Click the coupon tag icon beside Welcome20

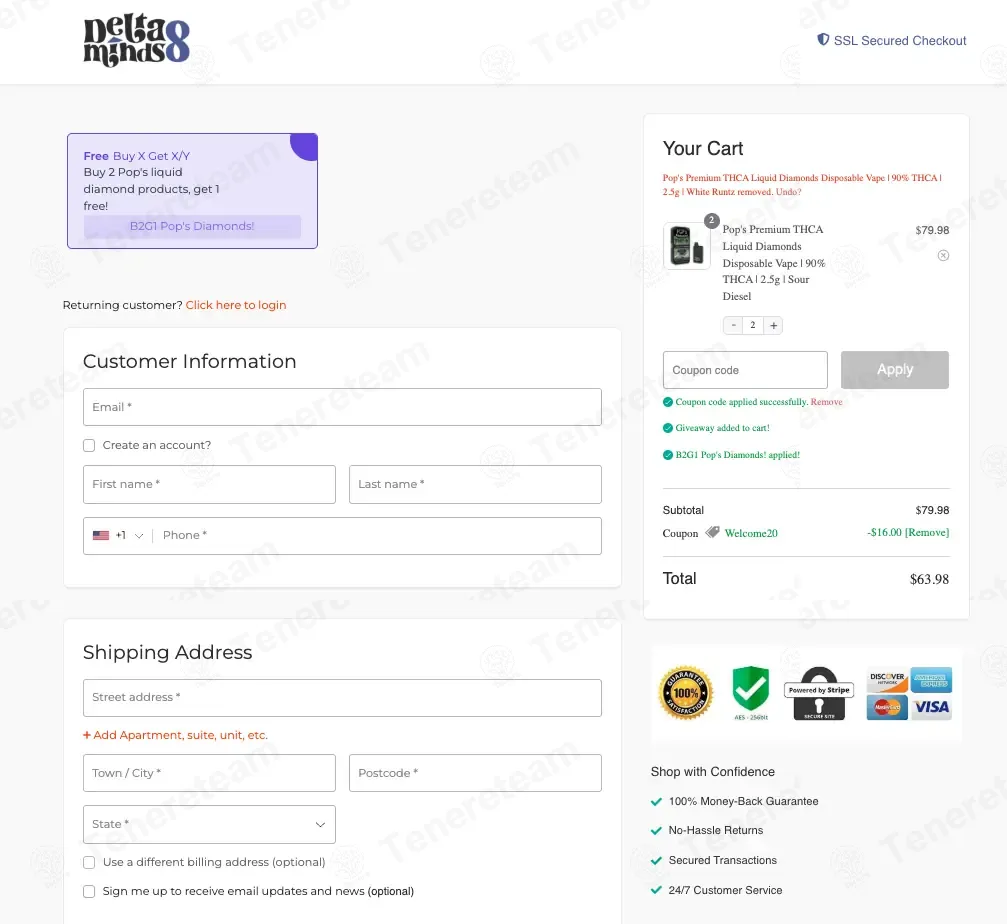tap(712, 532)
